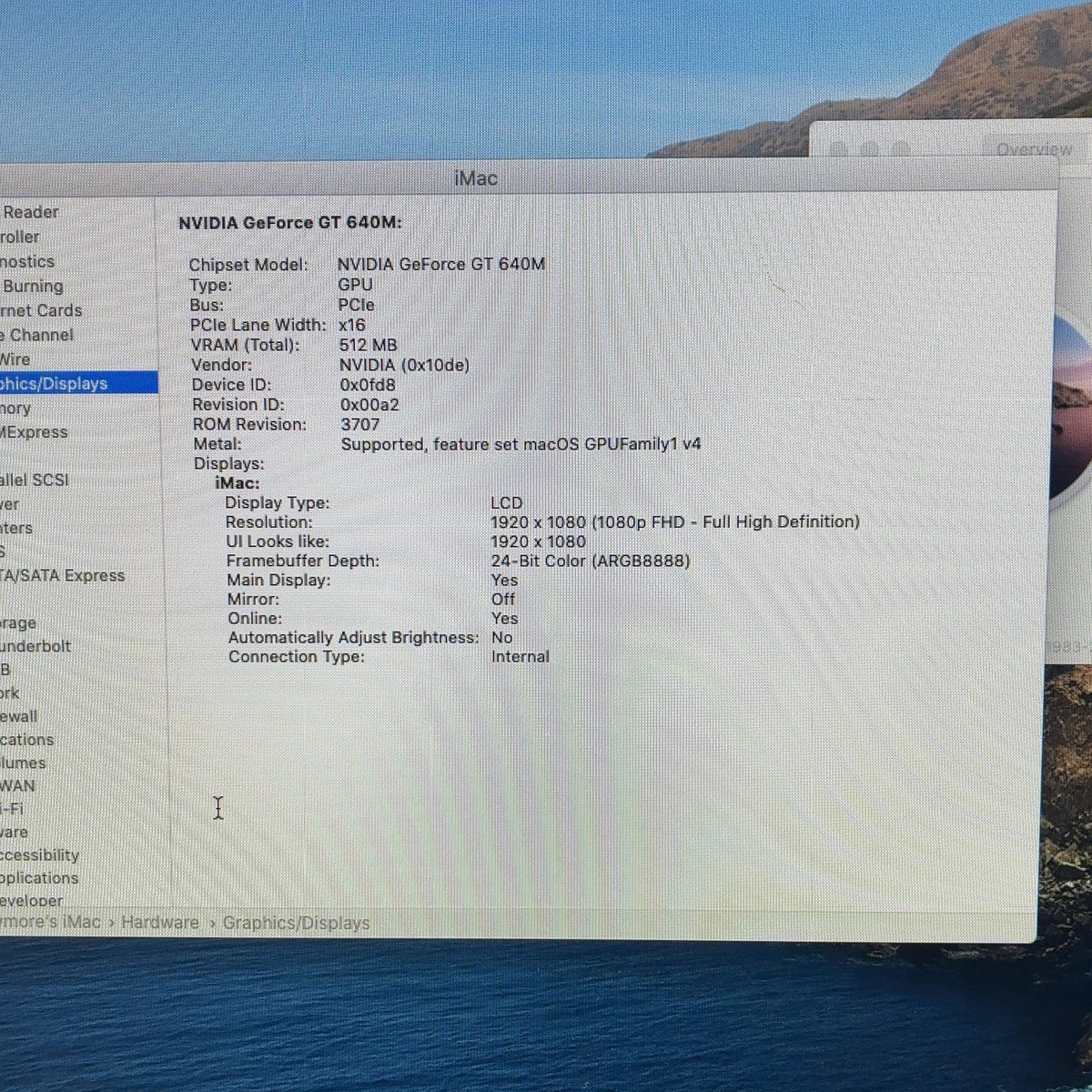Select the Parallel SCSI entry
Screen dimensions: 1092x1092
click(35, 480)
